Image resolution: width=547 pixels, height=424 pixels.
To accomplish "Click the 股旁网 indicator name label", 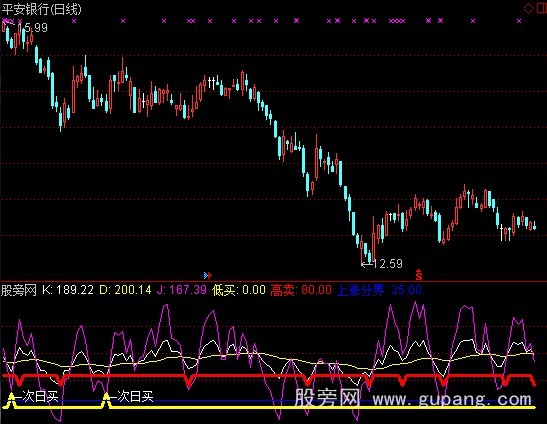I will (x=19, y=290).
